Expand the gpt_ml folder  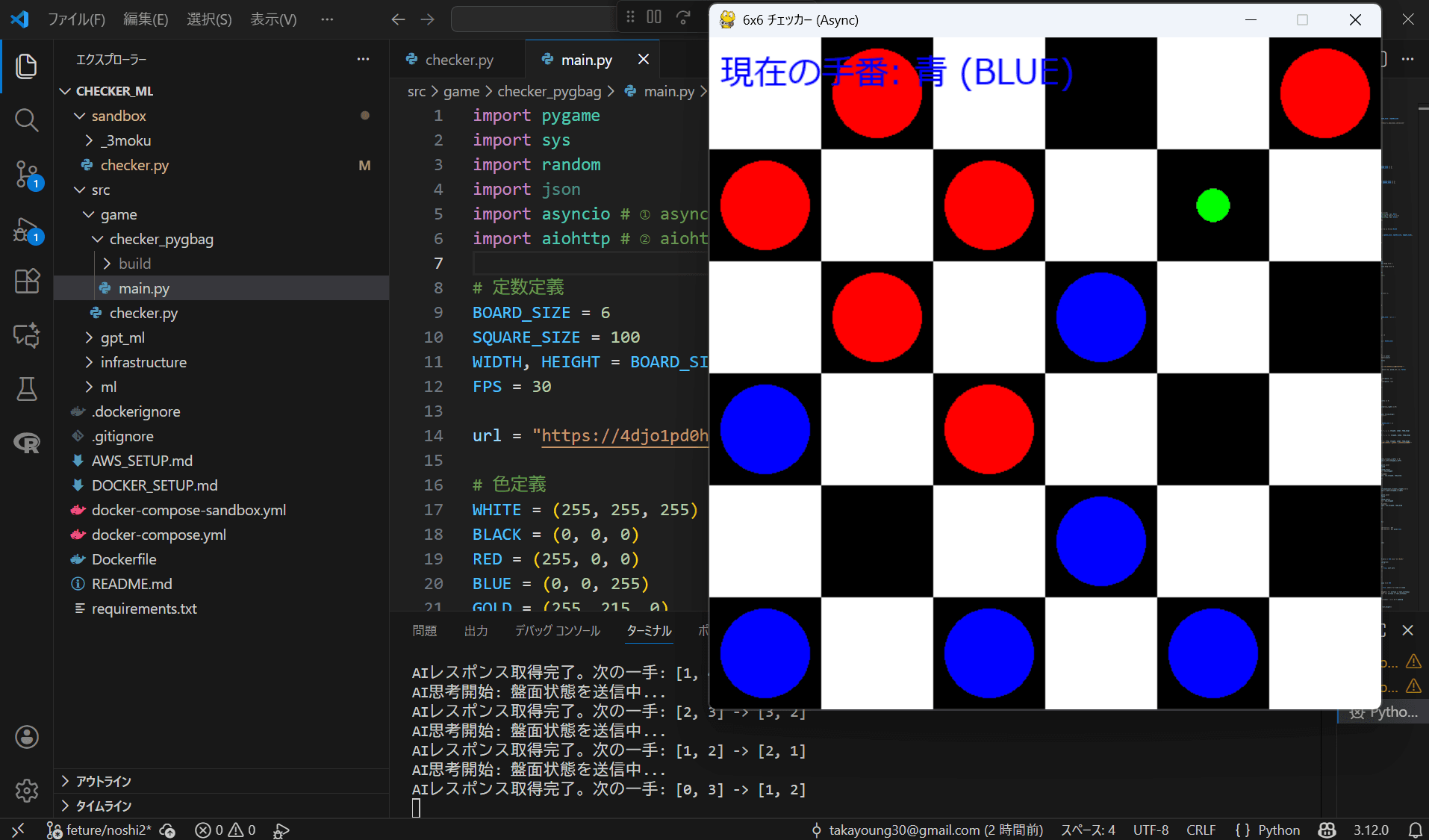tap(122, 337)
